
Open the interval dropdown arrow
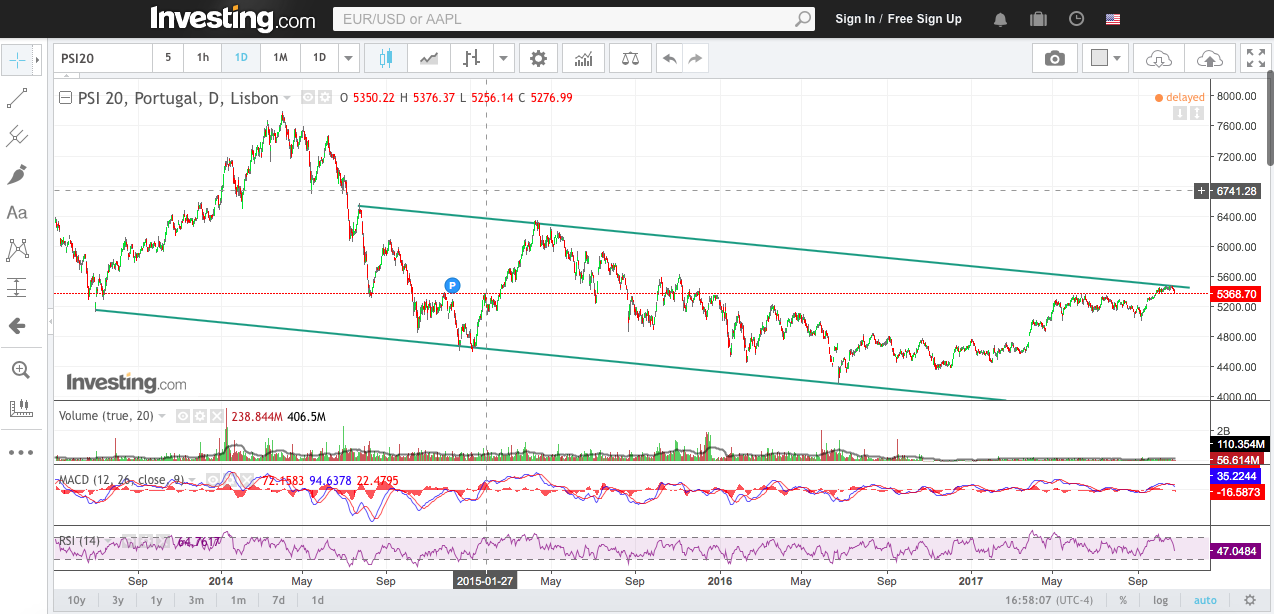349,58
